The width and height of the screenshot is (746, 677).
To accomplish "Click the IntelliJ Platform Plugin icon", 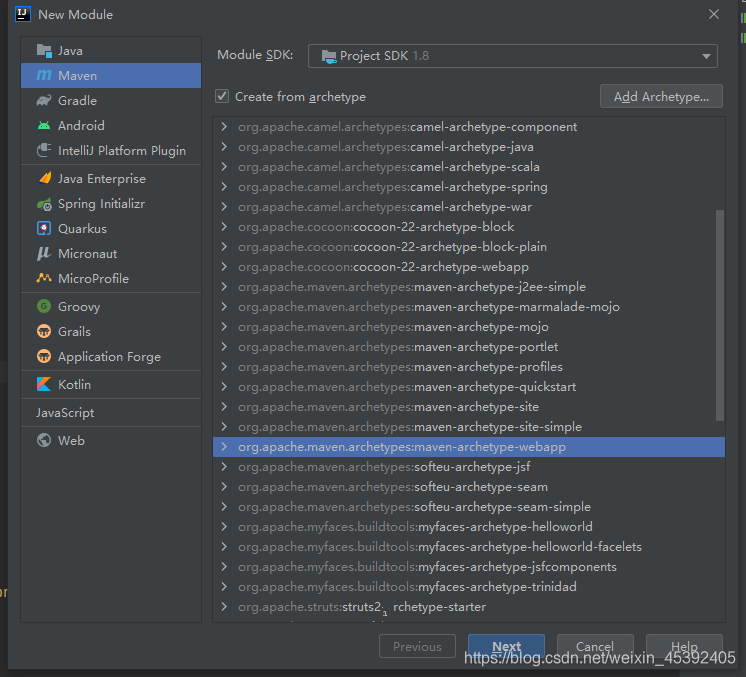I will coord(44,150).
